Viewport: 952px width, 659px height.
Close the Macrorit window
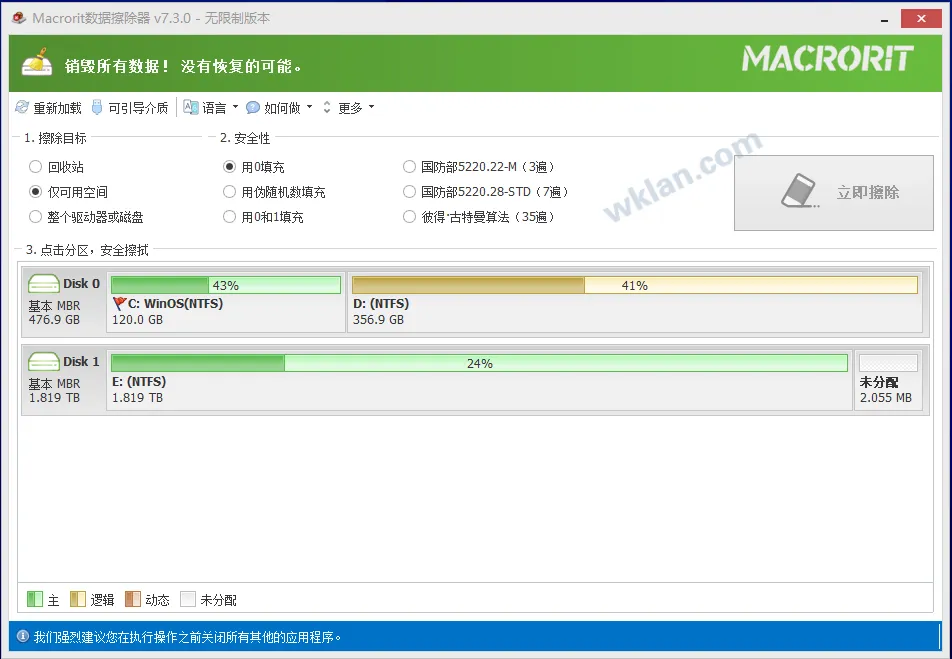[921, 19]
